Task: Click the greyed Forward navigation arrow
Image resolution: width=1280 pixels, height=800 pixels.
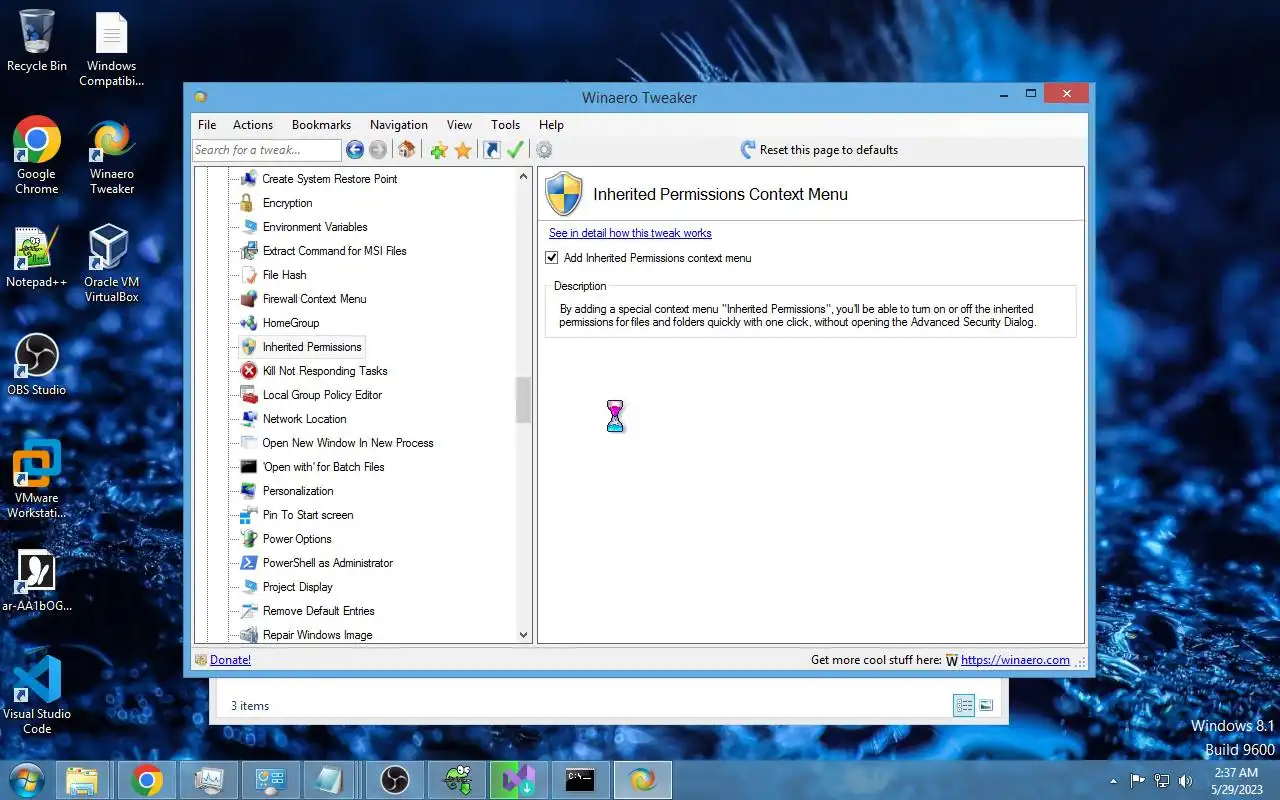Action: (x=378, y=150)
